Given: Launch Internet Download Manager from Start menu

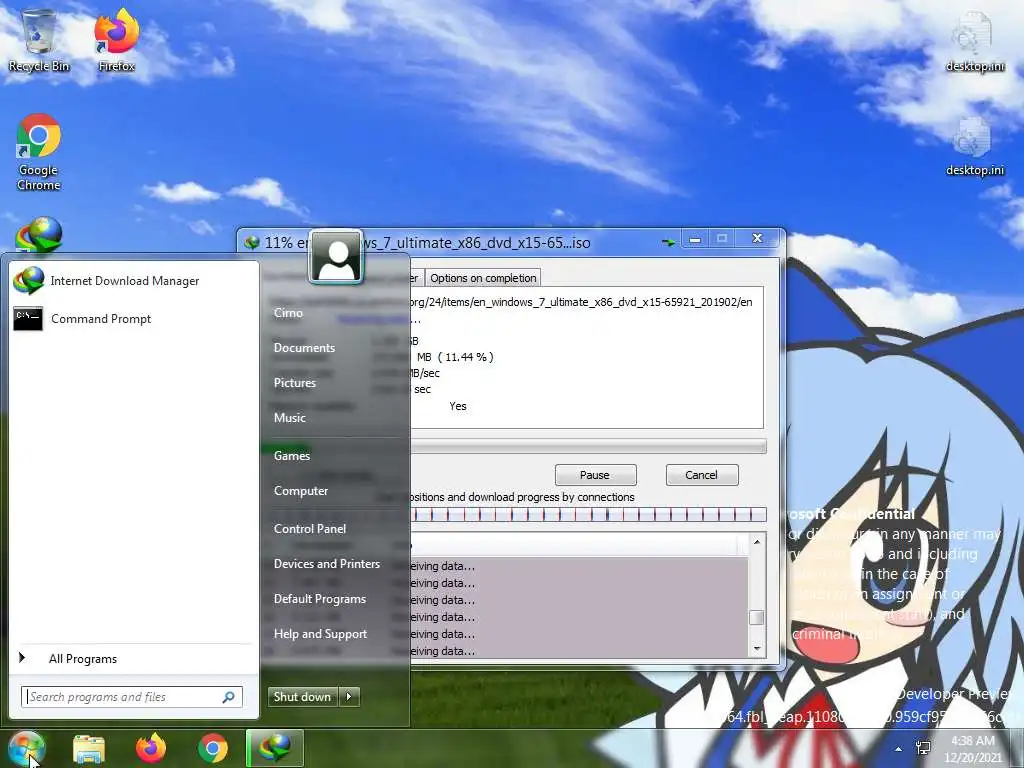Looking at the screenshot, I should [x=134, y=281].
